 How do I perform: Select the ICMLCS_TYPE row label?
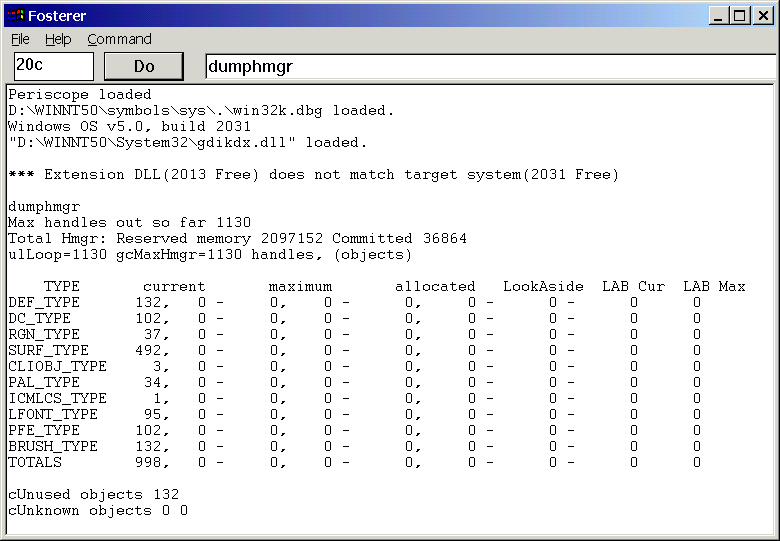57,399
